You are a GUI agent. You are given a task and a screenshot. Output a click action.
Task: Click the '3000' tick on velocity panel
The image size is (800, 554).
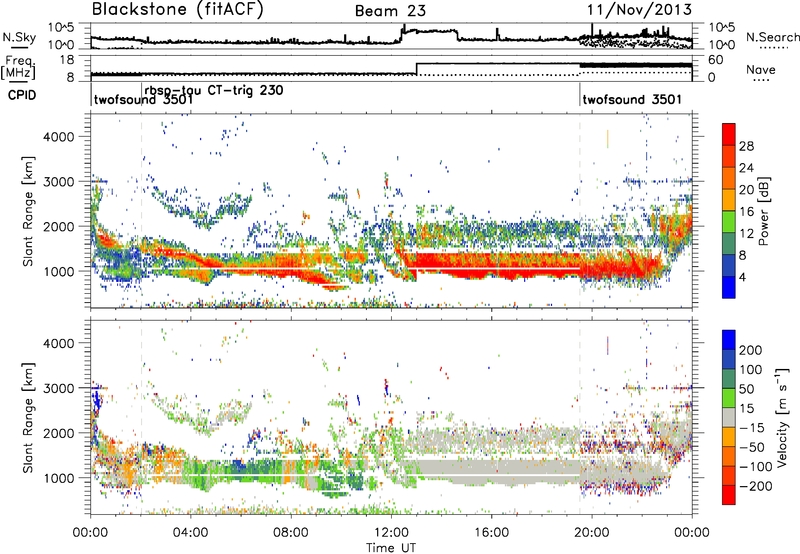tap(58, 388)
